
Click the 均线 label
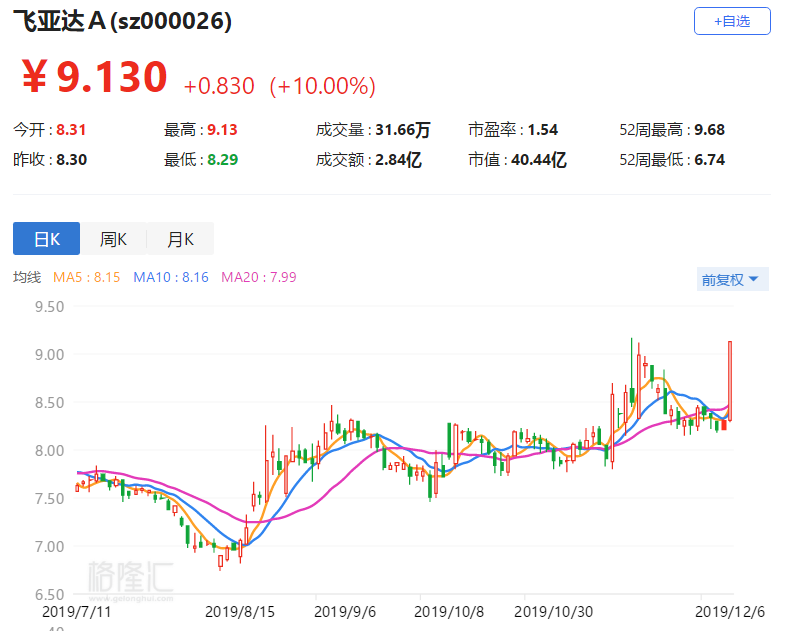click(x=27, y=277)
